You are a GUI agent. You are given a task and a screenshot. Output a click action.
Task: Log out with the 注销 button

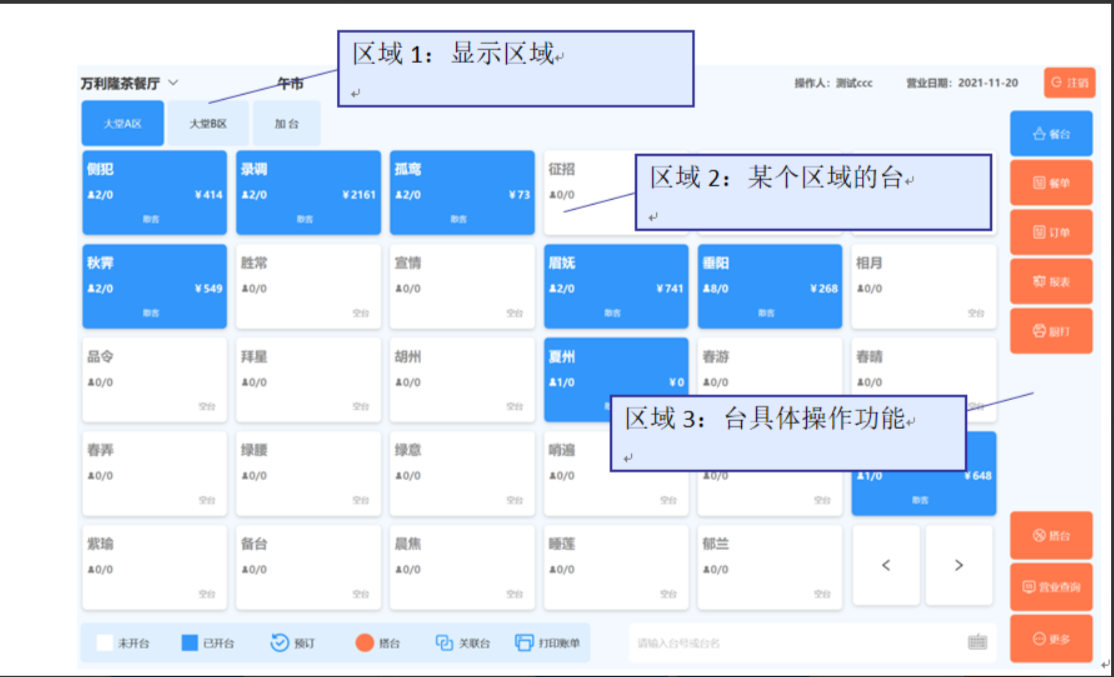pyautogui.click(x=1069, y=83)
